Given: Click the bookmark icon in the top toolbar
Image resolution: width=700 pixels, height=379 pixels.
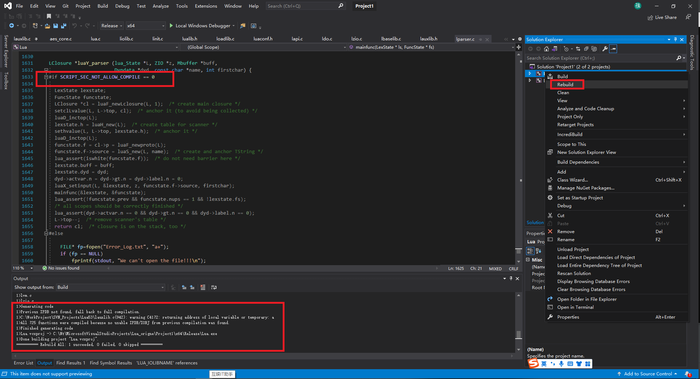Looking at the screenshot, I should point(49,17).
